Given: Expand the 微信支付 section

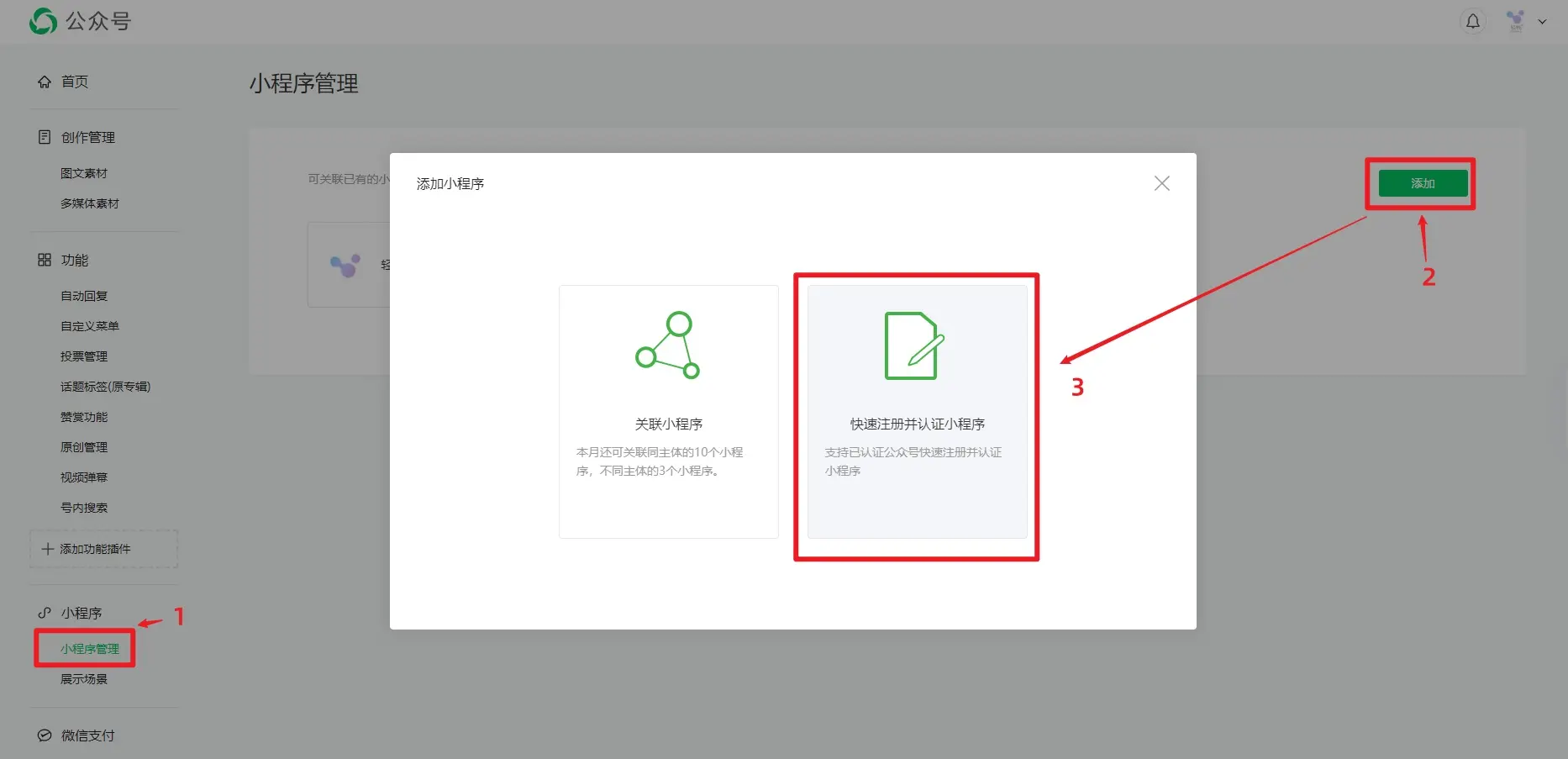Looking at the screenshot, I should (x=87, y=735).
